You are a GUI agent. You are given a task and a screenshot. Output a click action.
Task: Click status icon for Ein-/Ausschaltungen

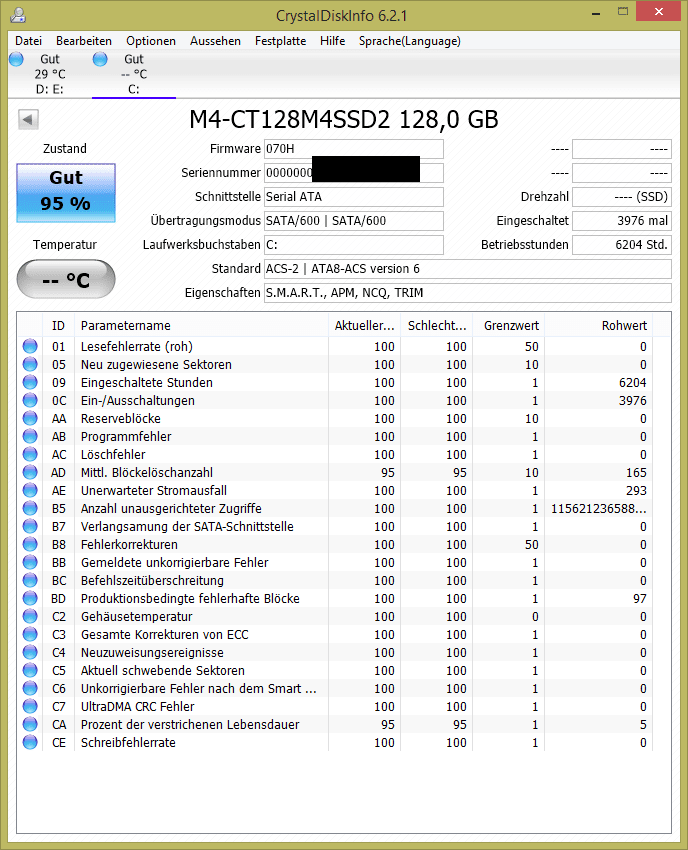coord(30,400)
